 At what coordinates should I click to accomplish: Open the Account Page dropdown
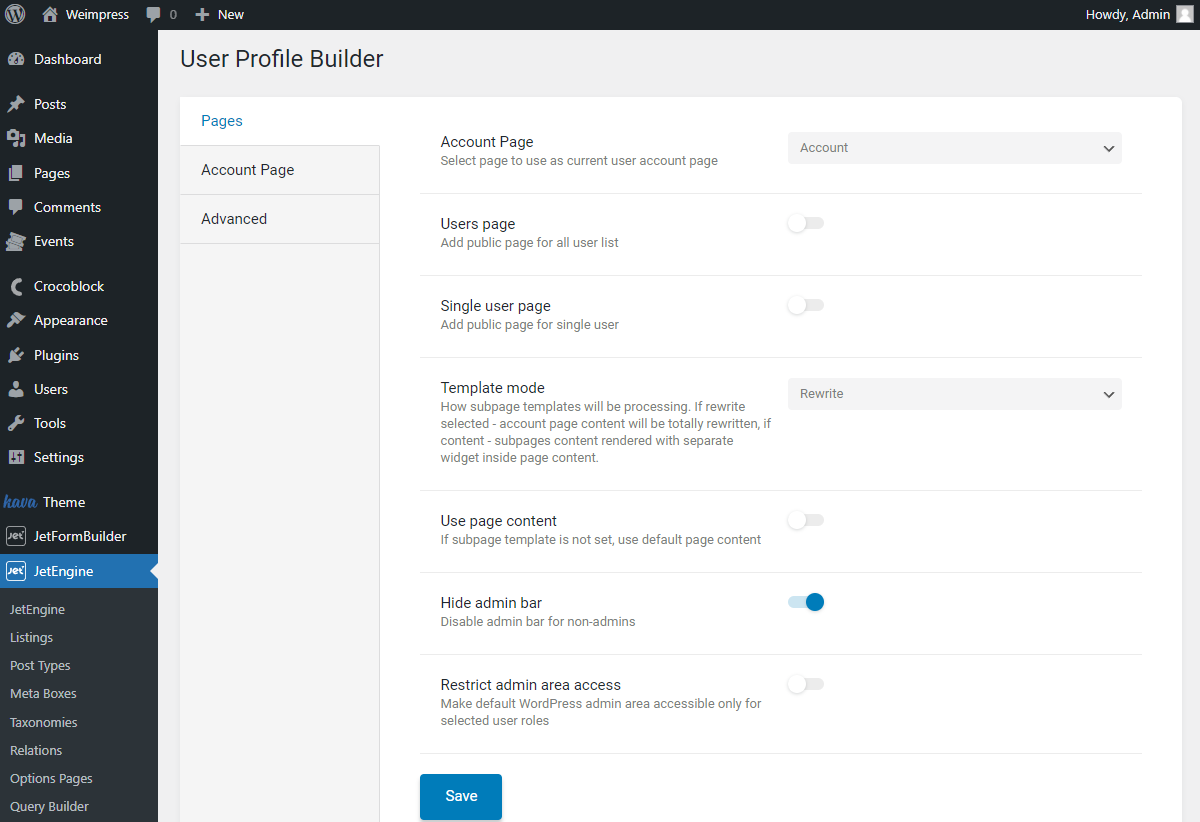pos(954,148)
